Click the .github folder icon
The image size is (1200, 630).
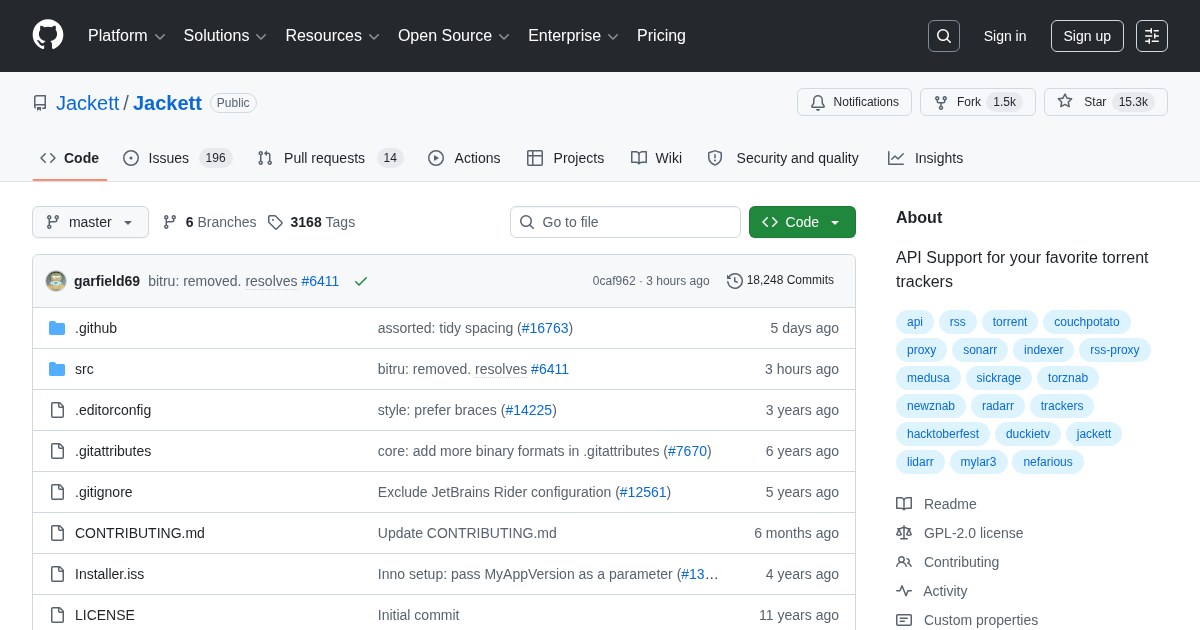coord(57,328)
